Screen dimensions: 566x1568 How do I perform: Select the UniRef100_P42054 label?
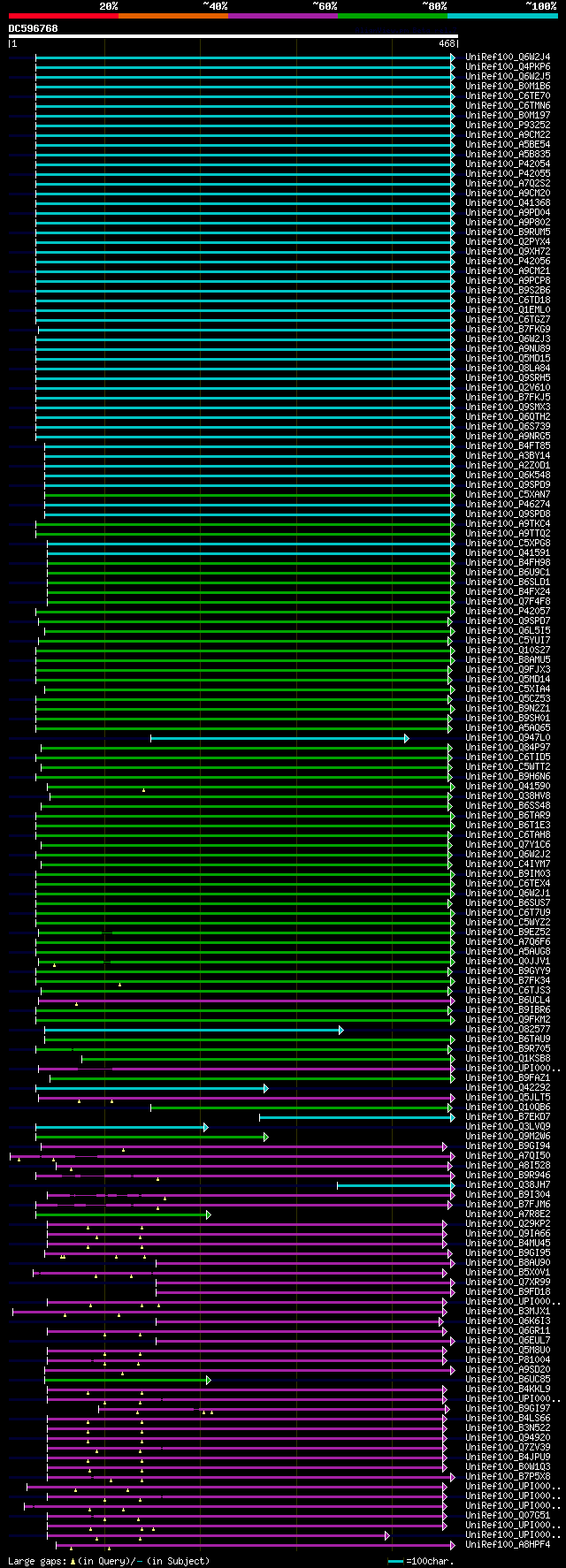click(x=508, y=164)
